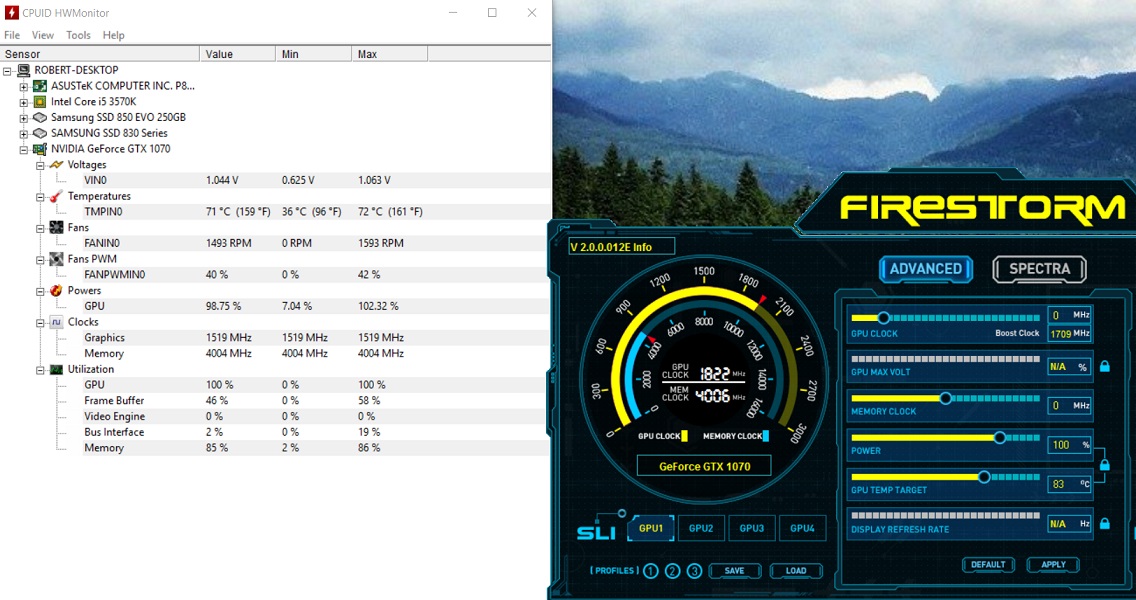Collapse the NVIDIA GeForce GTX 1070 node
Image resolution: width=1136 pixels, height=600 pixels.
click(x=24, y=150)
